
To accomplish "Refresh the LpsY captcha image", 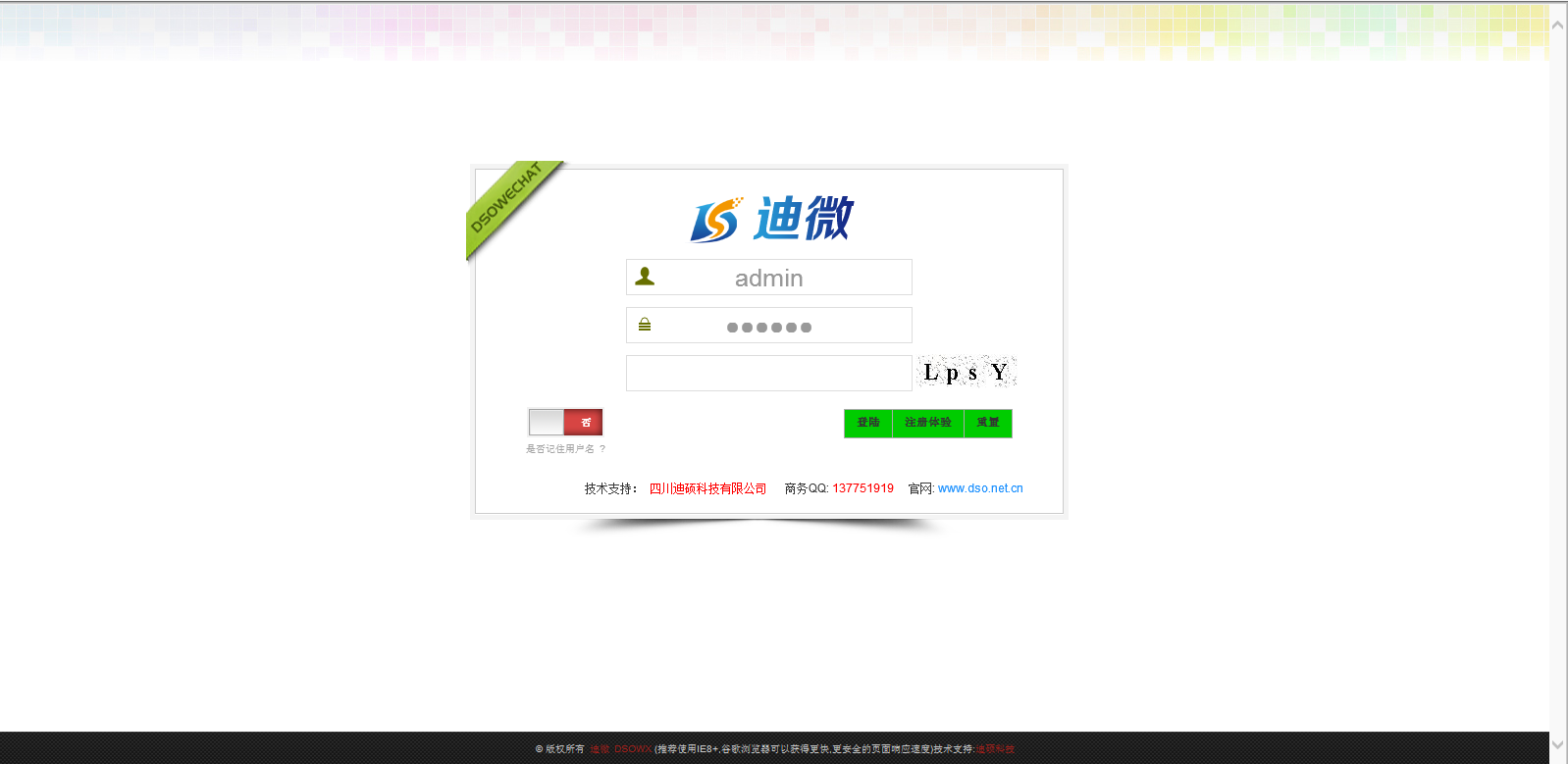I will [x=967, y=372].
